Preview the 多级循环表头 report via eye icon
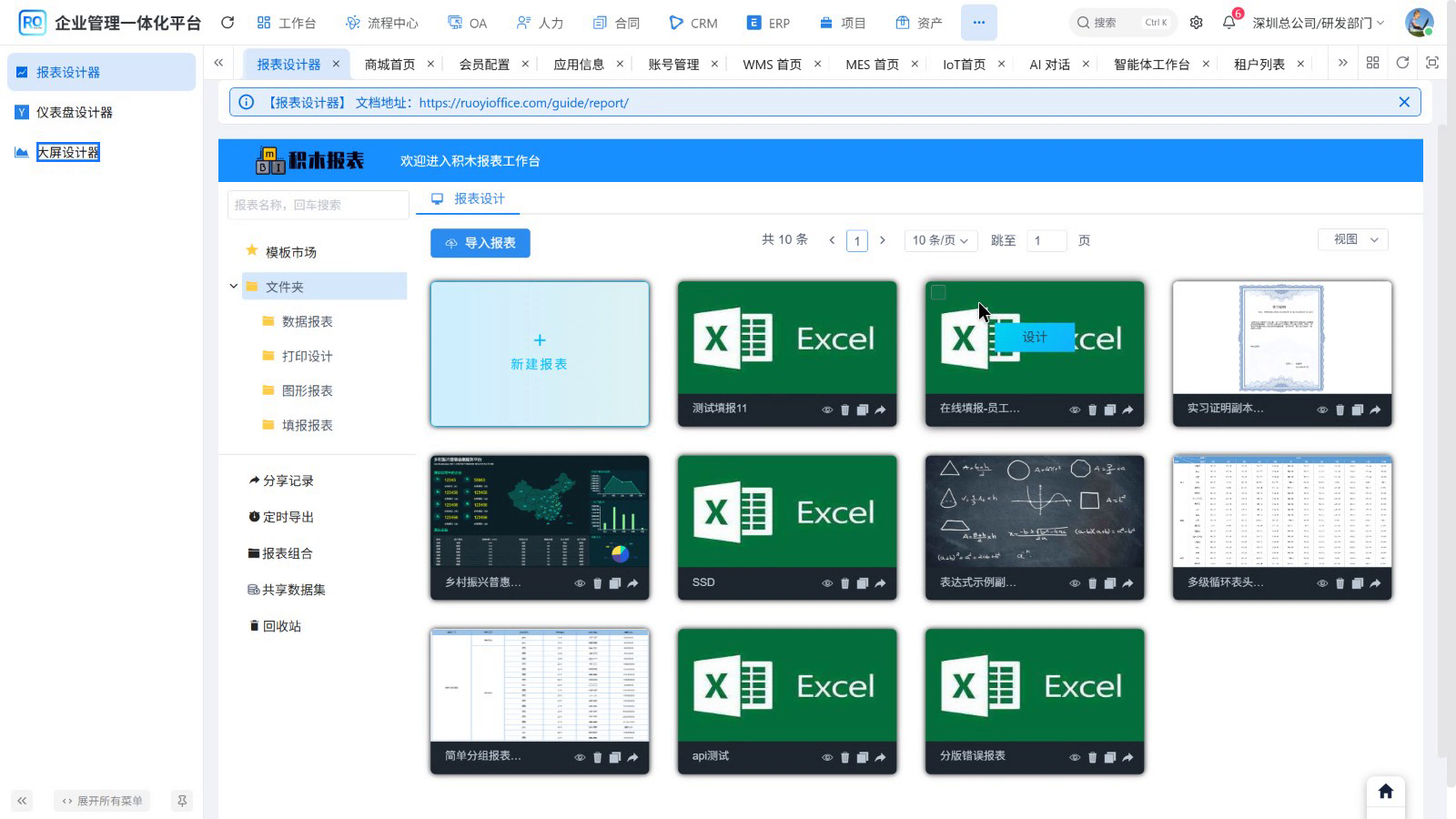The width and height of the screenshot is (1456, 819). 1322,583
